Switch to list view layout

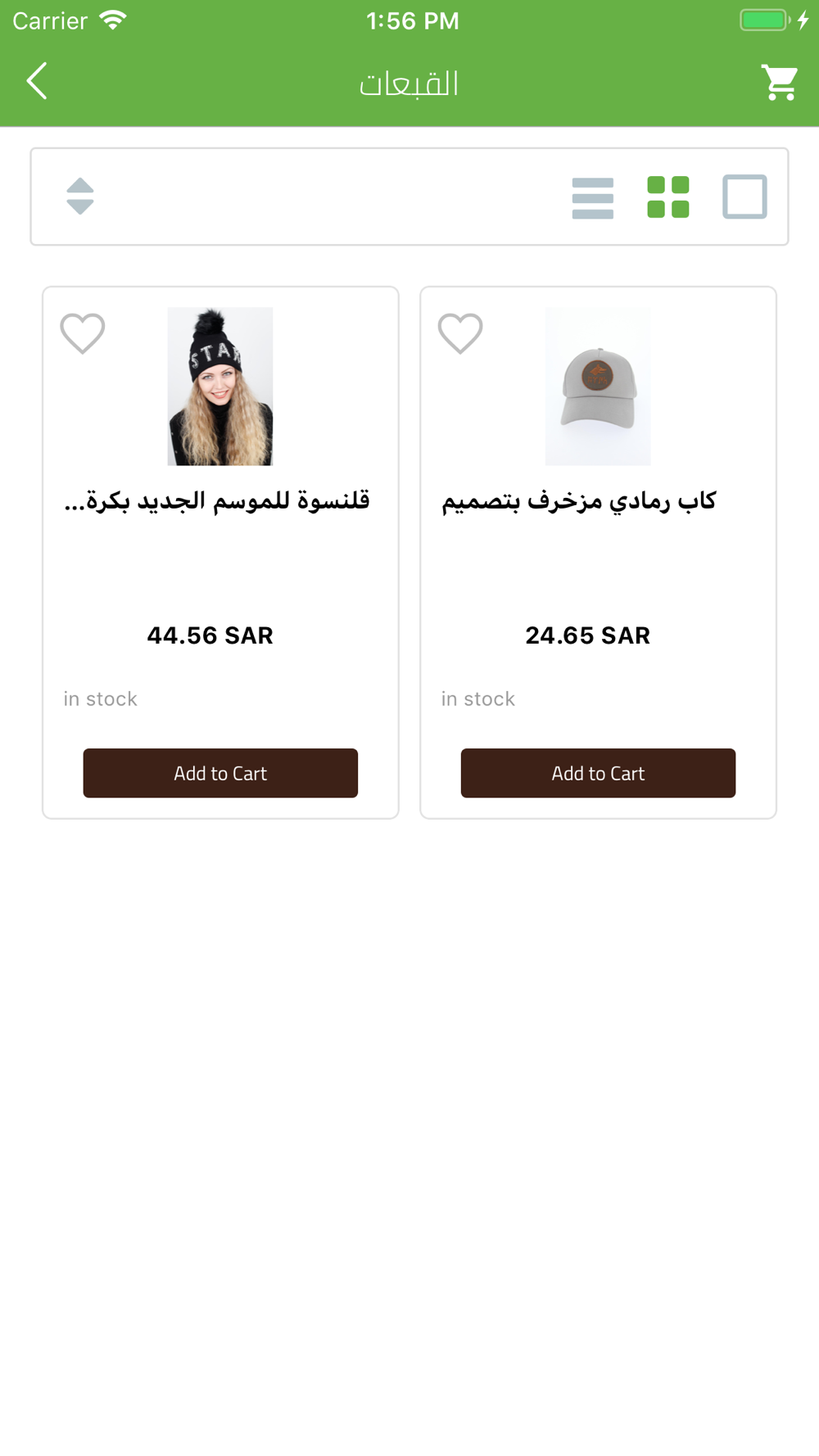[x=593, y=197]
